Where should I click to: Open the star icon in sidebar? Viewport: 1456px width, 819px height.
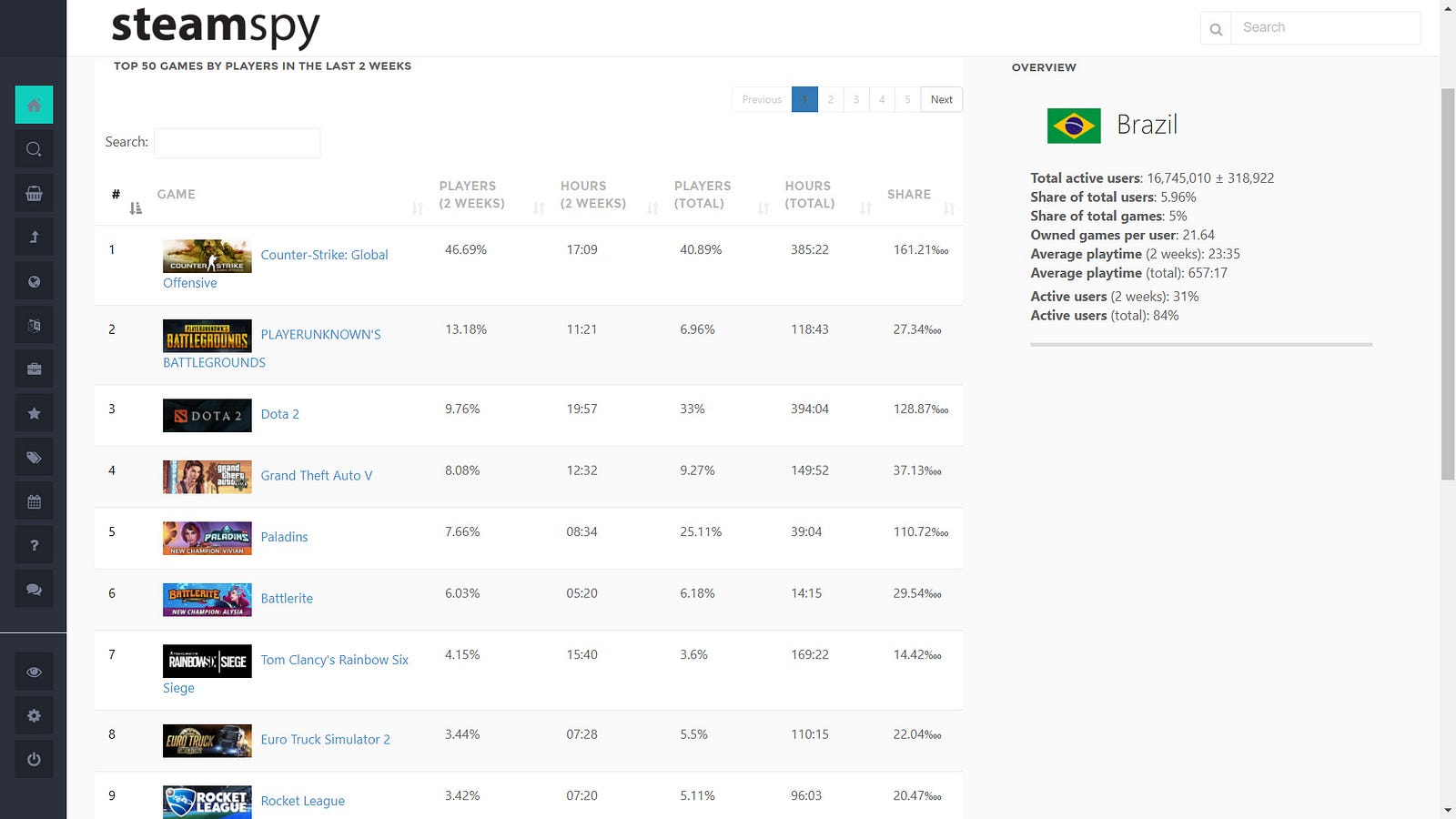(x=34, y=413)
